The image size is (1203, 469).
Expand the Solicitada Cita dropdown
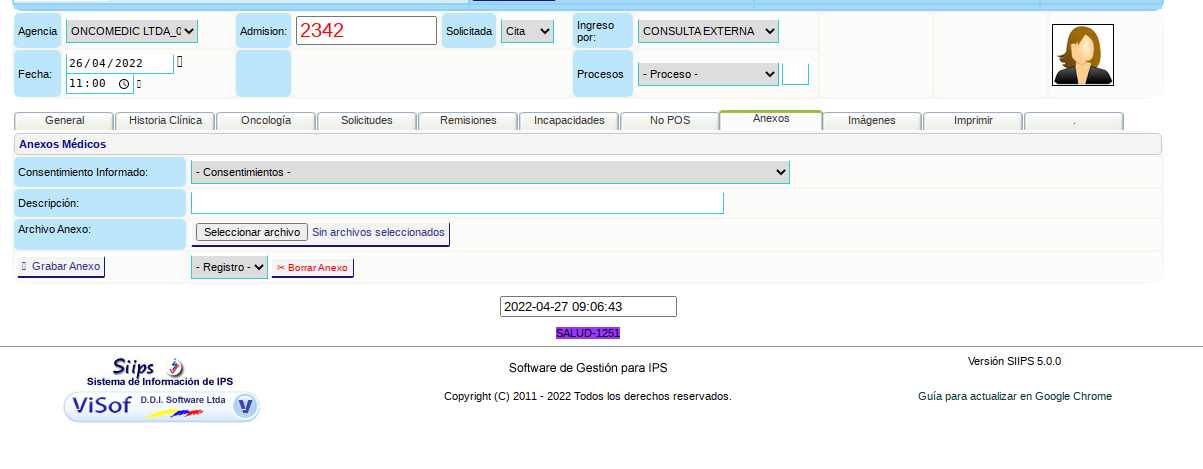pos(527,31)
